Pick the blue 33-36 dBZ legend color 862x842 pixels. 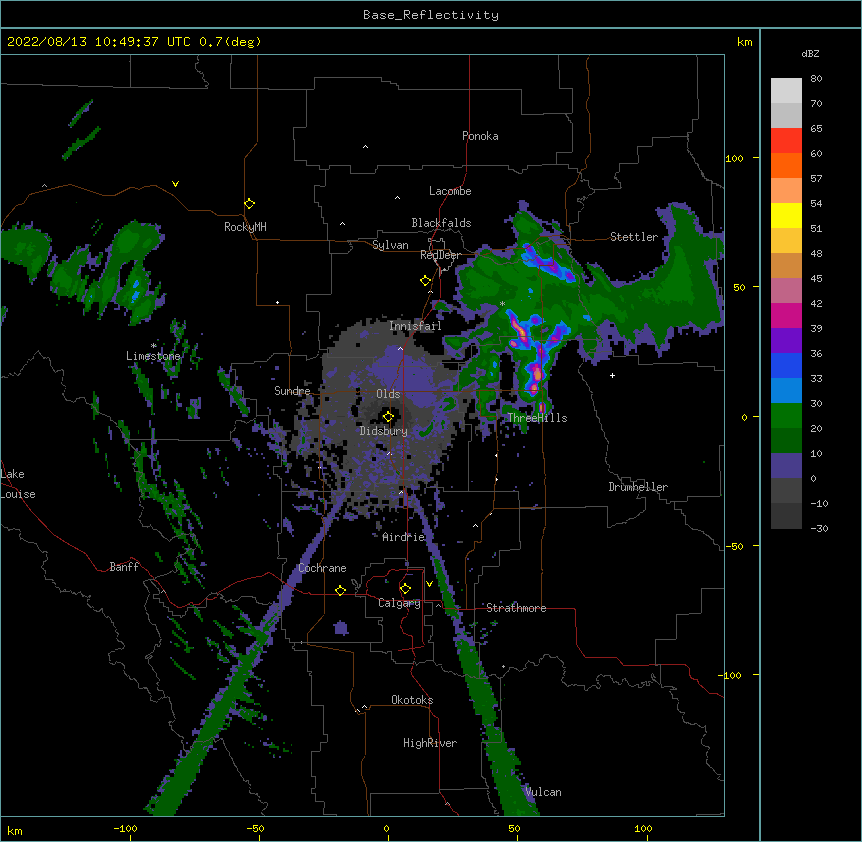[x=786, y=365]
